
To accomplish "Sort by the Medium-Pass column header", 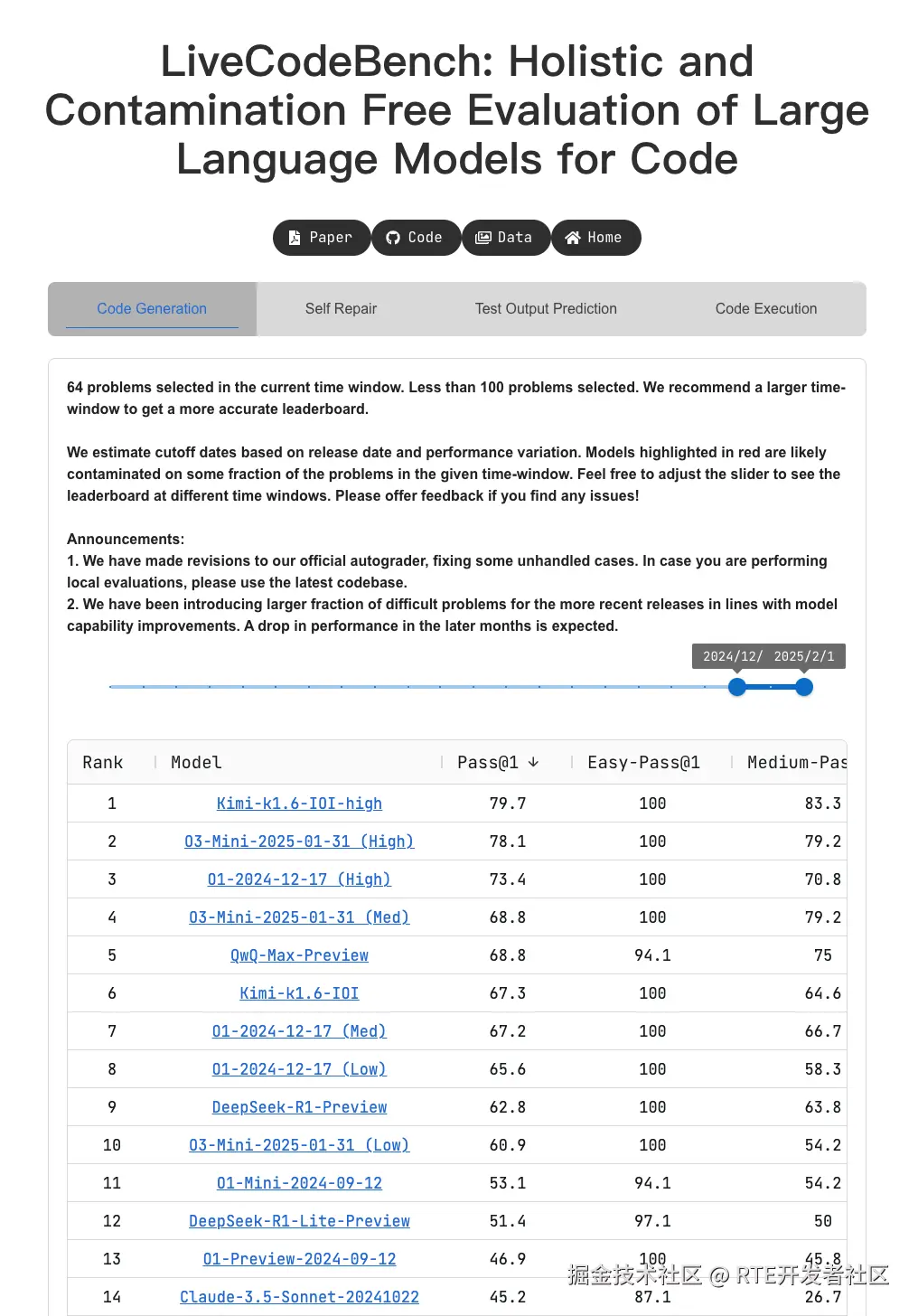I will 797,762.
